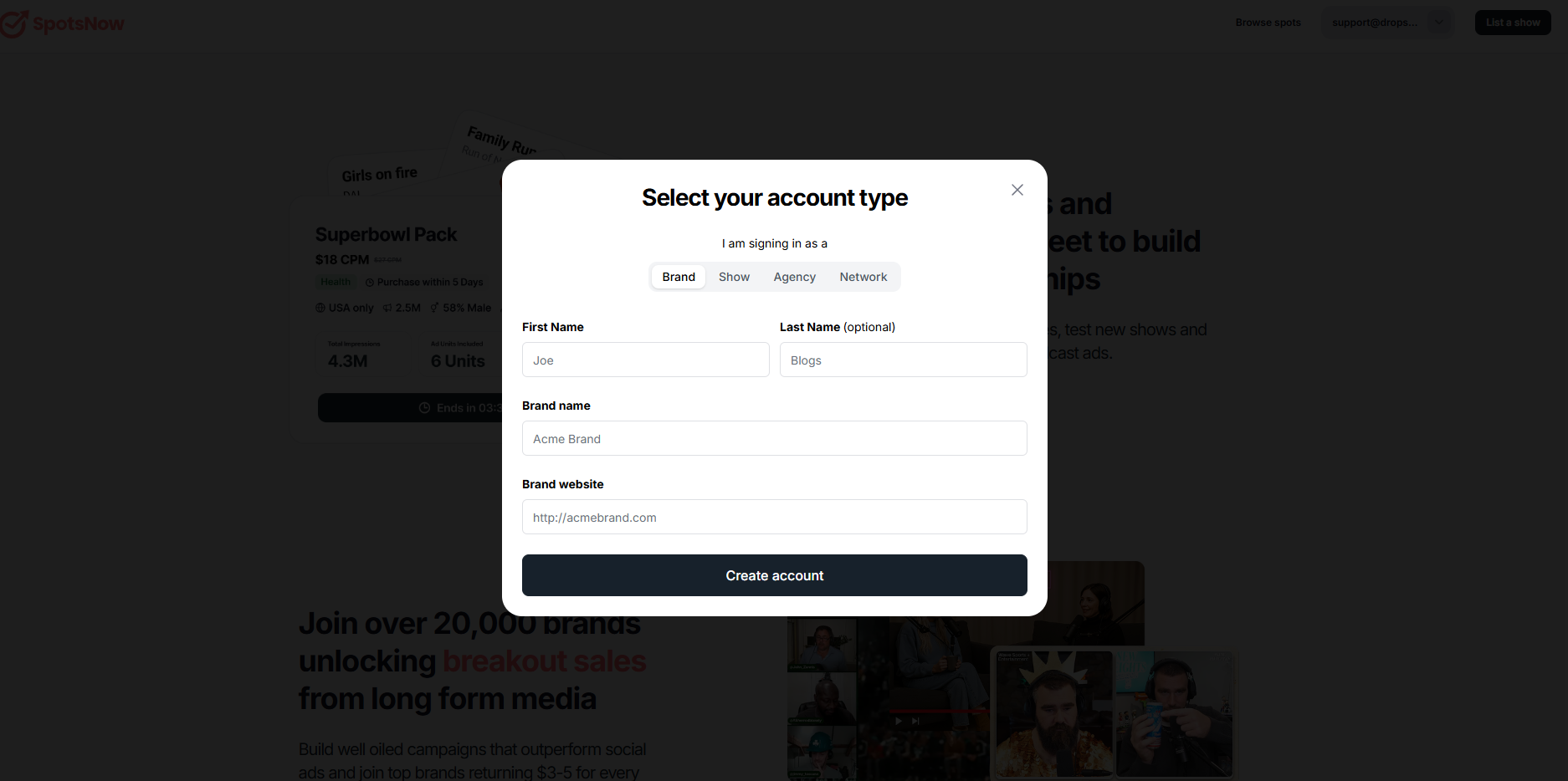The image size is (1568, 781).
Task: Click the SpotsNow checkmark logo icon
Action: [x=13, y=23]
